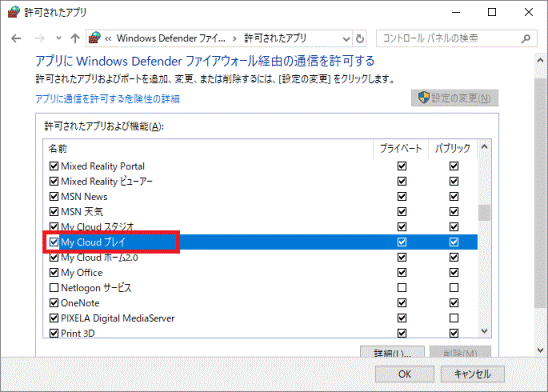548x392 pixels.
Task: Sort list by 名前 column header
Action: 57,148
